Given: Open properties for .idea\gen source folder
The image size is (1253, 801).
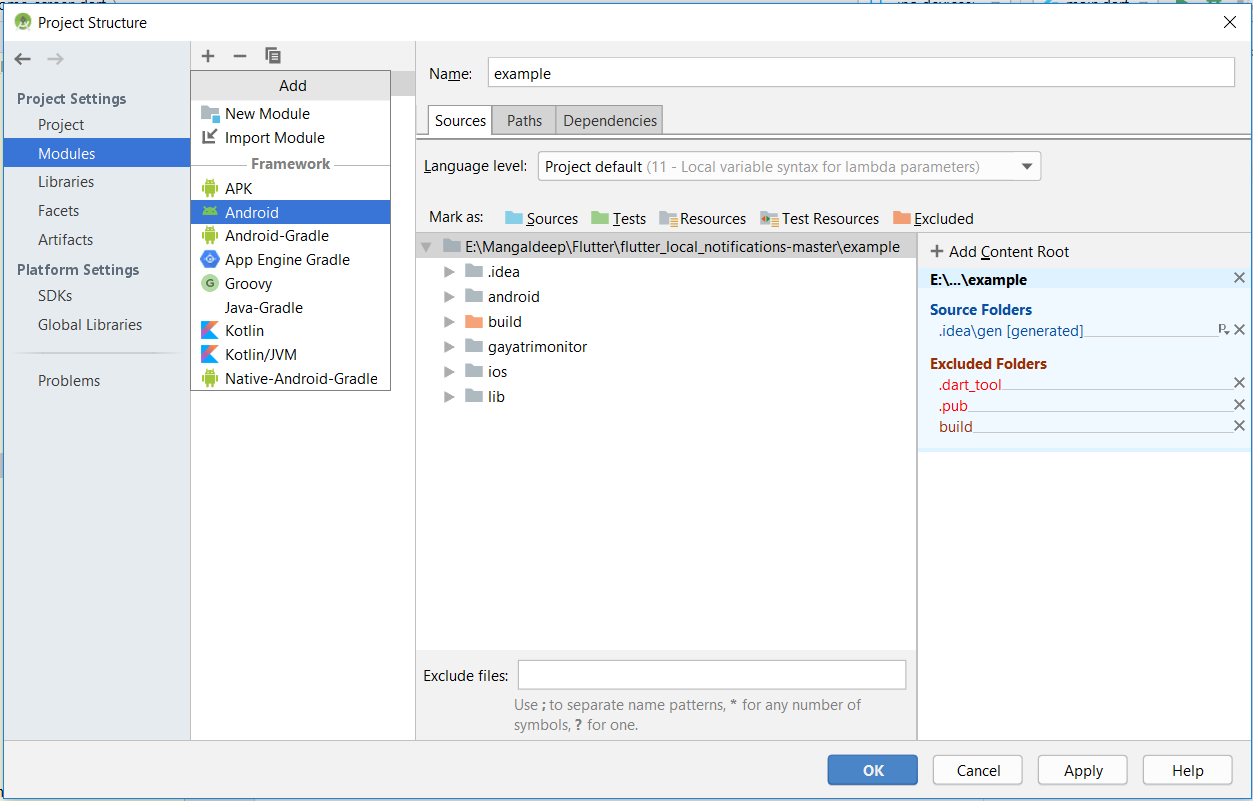Looking at the screenshot, I should (x=1223, y=329).
